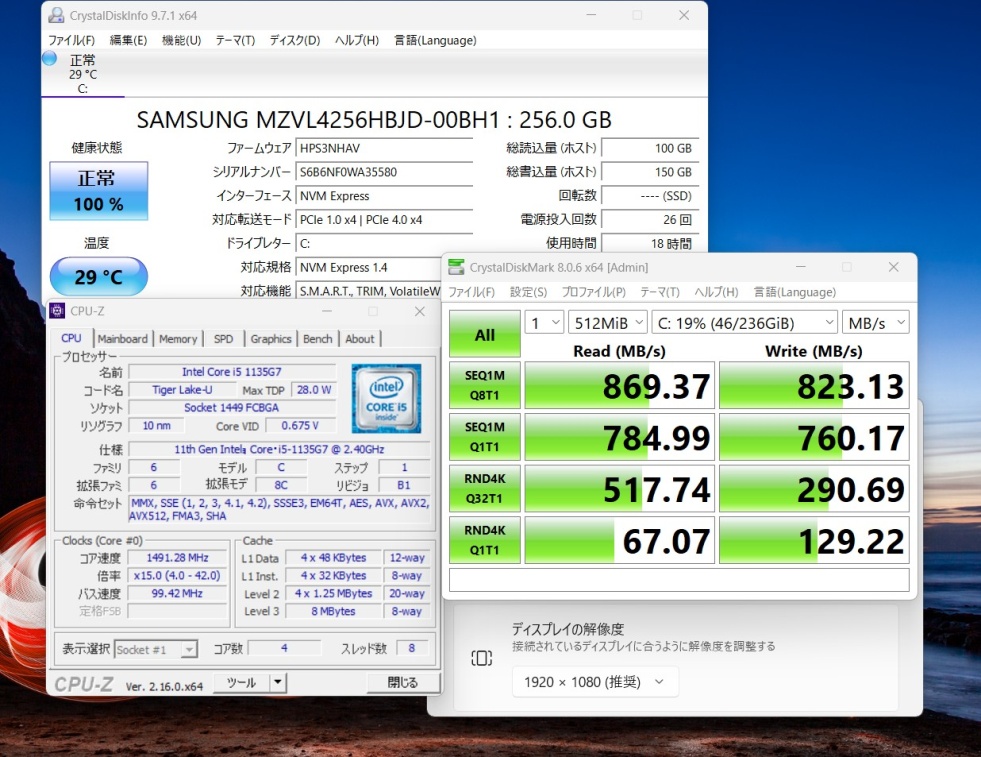This screenshot has height=757, width=981.
Task: Open 言語(Language) menu in CrystalDiskInfo
Action: click(435, 40)
